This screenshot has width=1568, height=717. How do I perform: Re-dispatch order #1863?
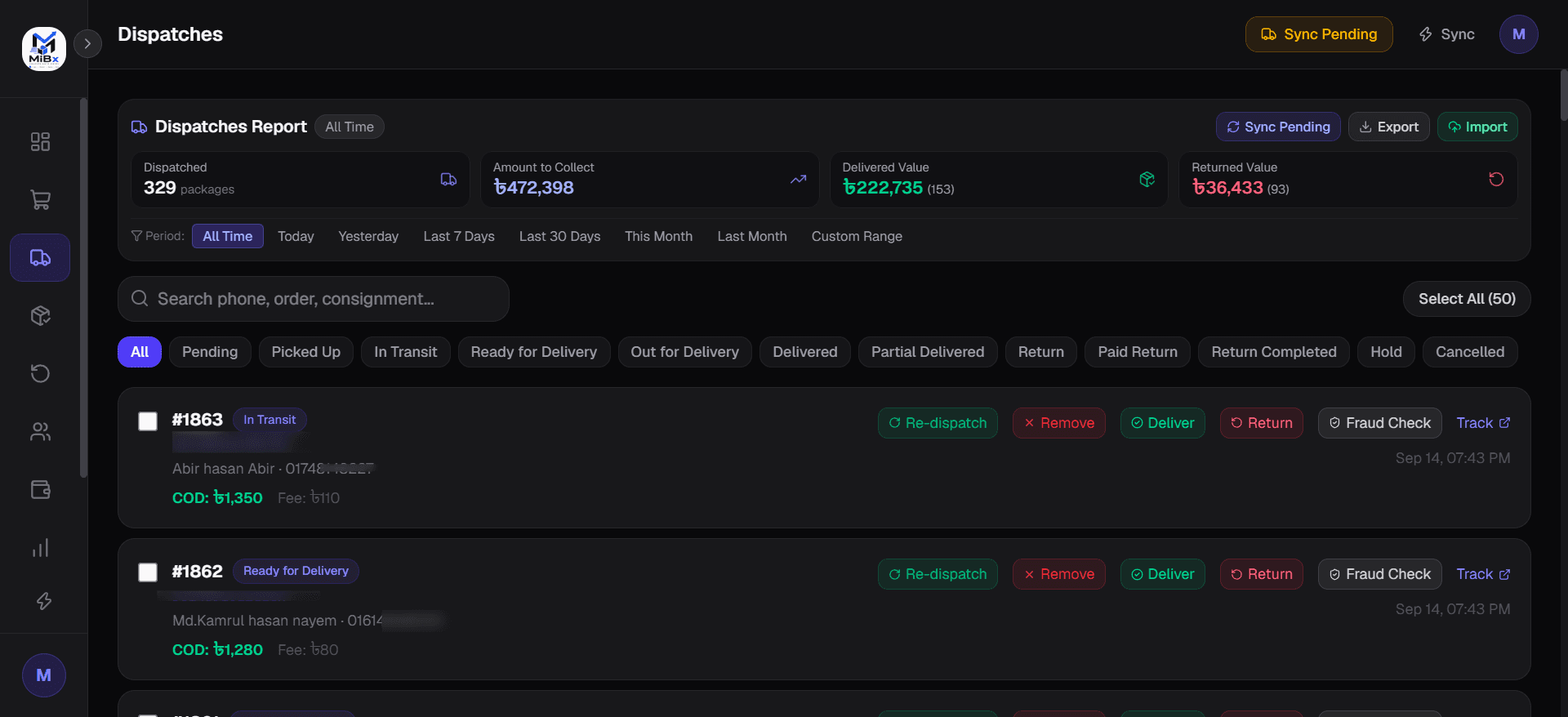tap(938, 423)
